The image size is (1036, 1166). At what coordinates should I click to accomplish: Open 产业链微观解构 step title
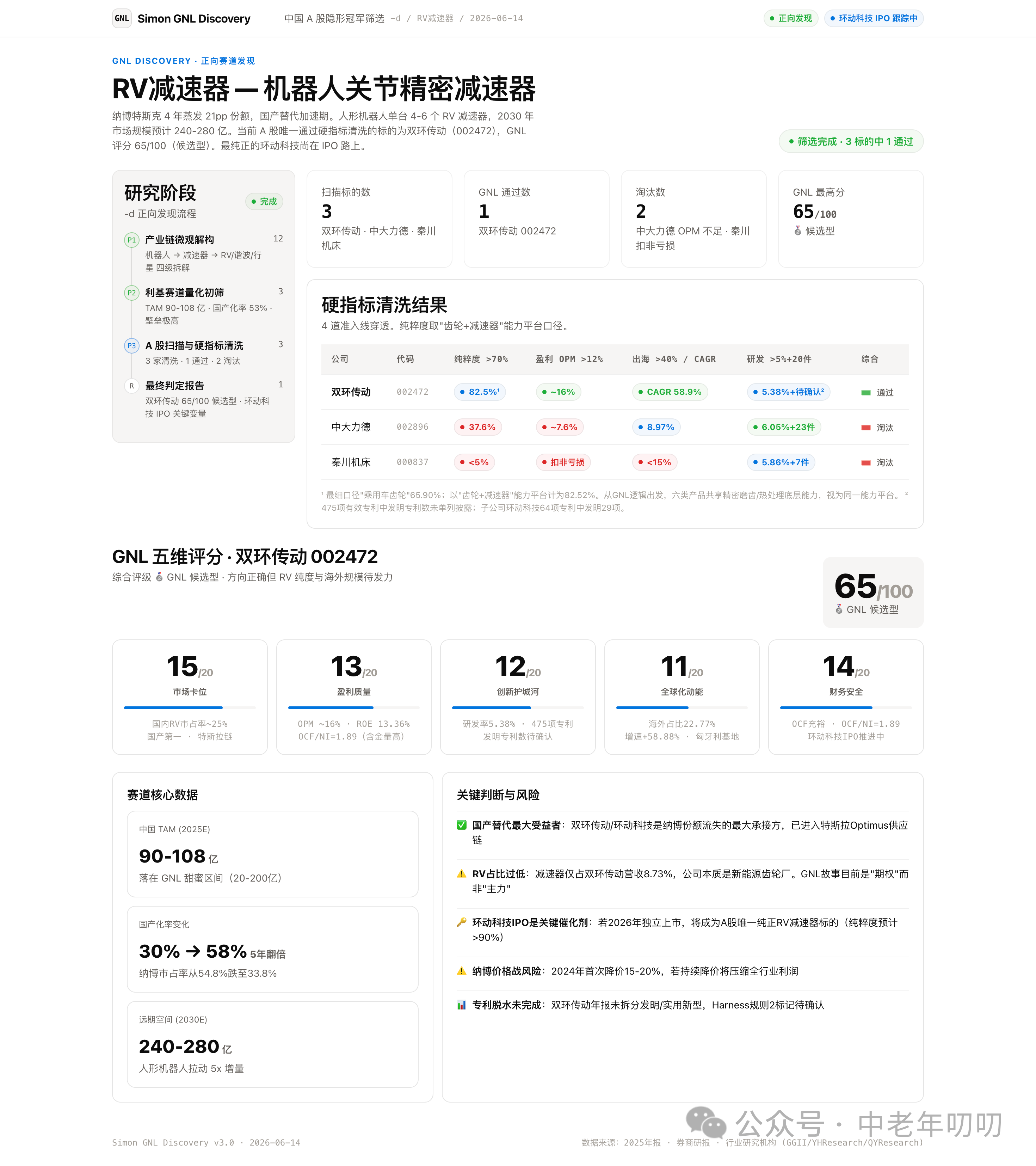[x=180, y=240]
